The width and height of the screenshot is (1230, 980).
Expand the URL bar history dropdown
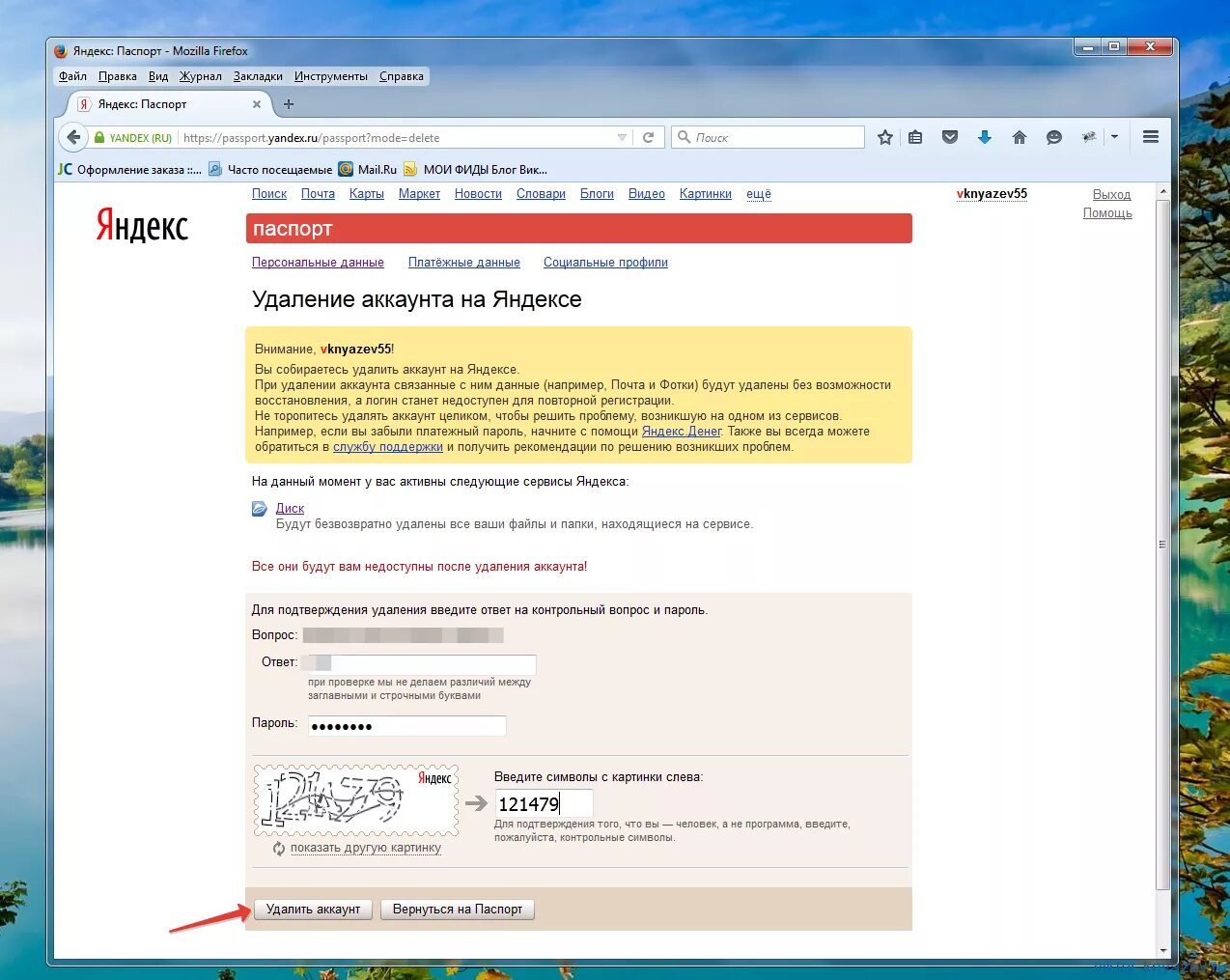pos(622,137)
